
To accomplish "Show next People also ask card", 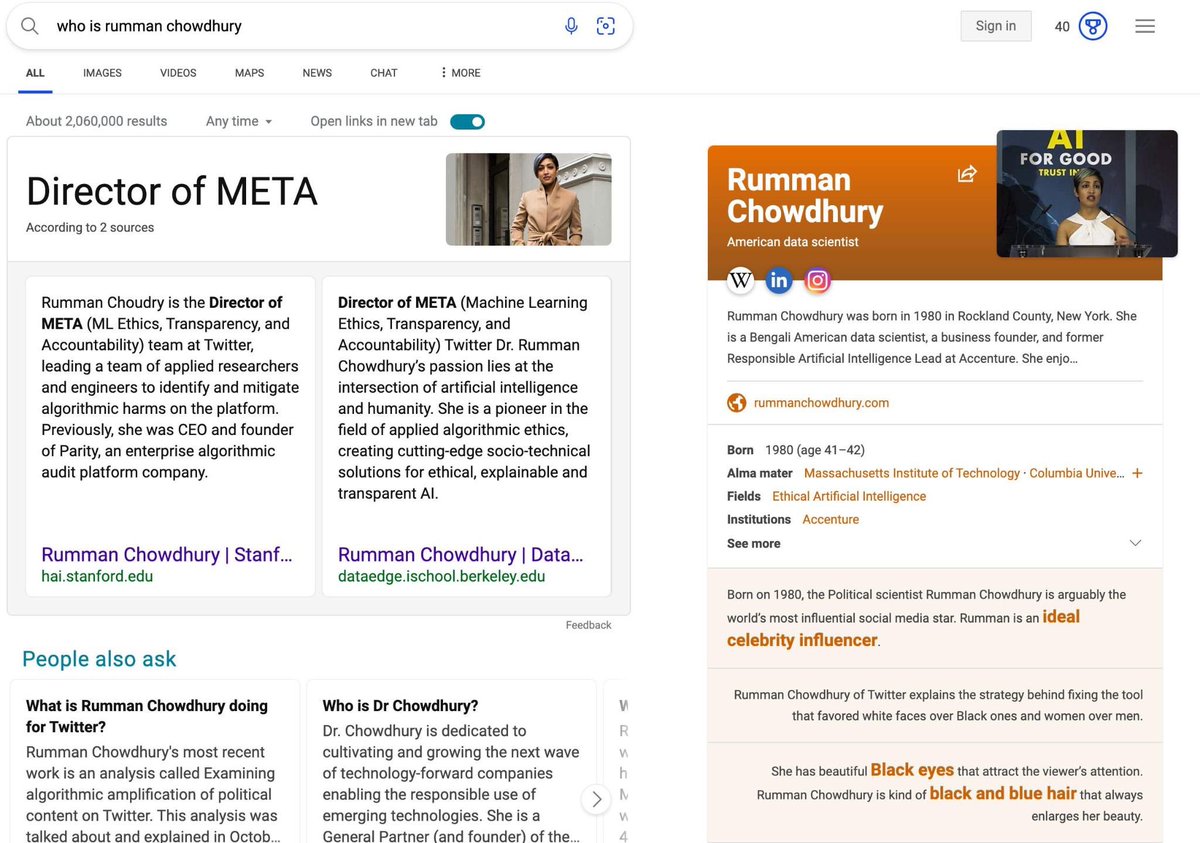I will pos(596,799).
